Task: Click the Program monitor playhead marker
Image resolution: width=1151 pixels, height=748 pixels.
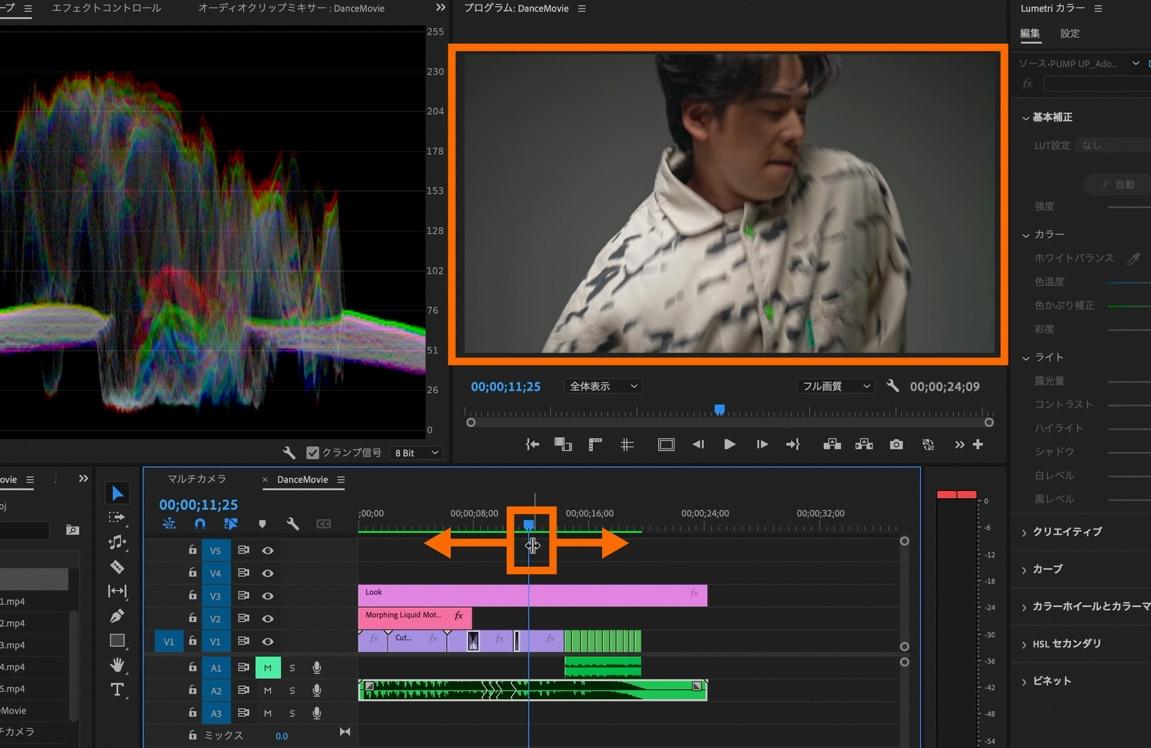Action: [x=719, y=410]
